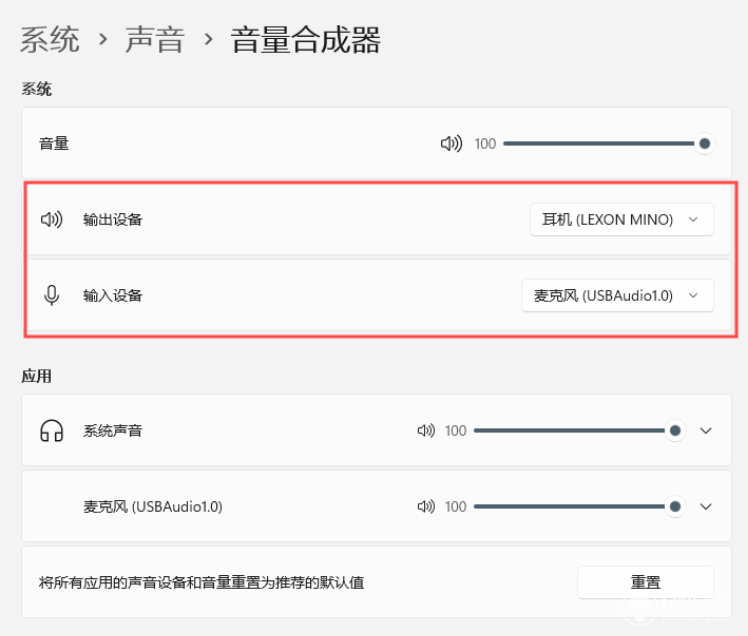Click the headphones icon beside 系统声音
748x636 pixels.
52,430
